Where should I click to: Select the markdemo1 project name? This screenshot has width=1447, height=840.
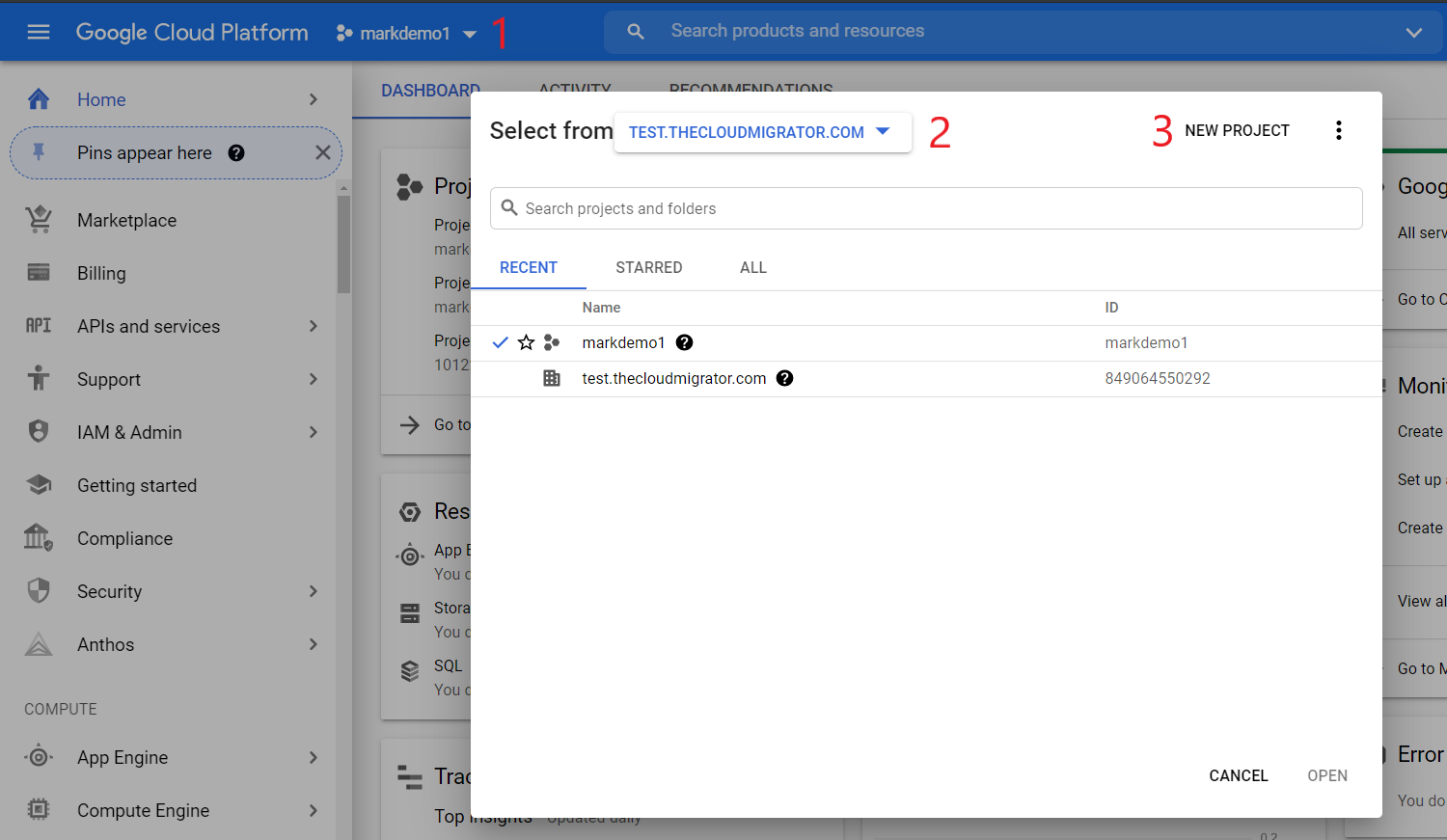click(623, 343)
